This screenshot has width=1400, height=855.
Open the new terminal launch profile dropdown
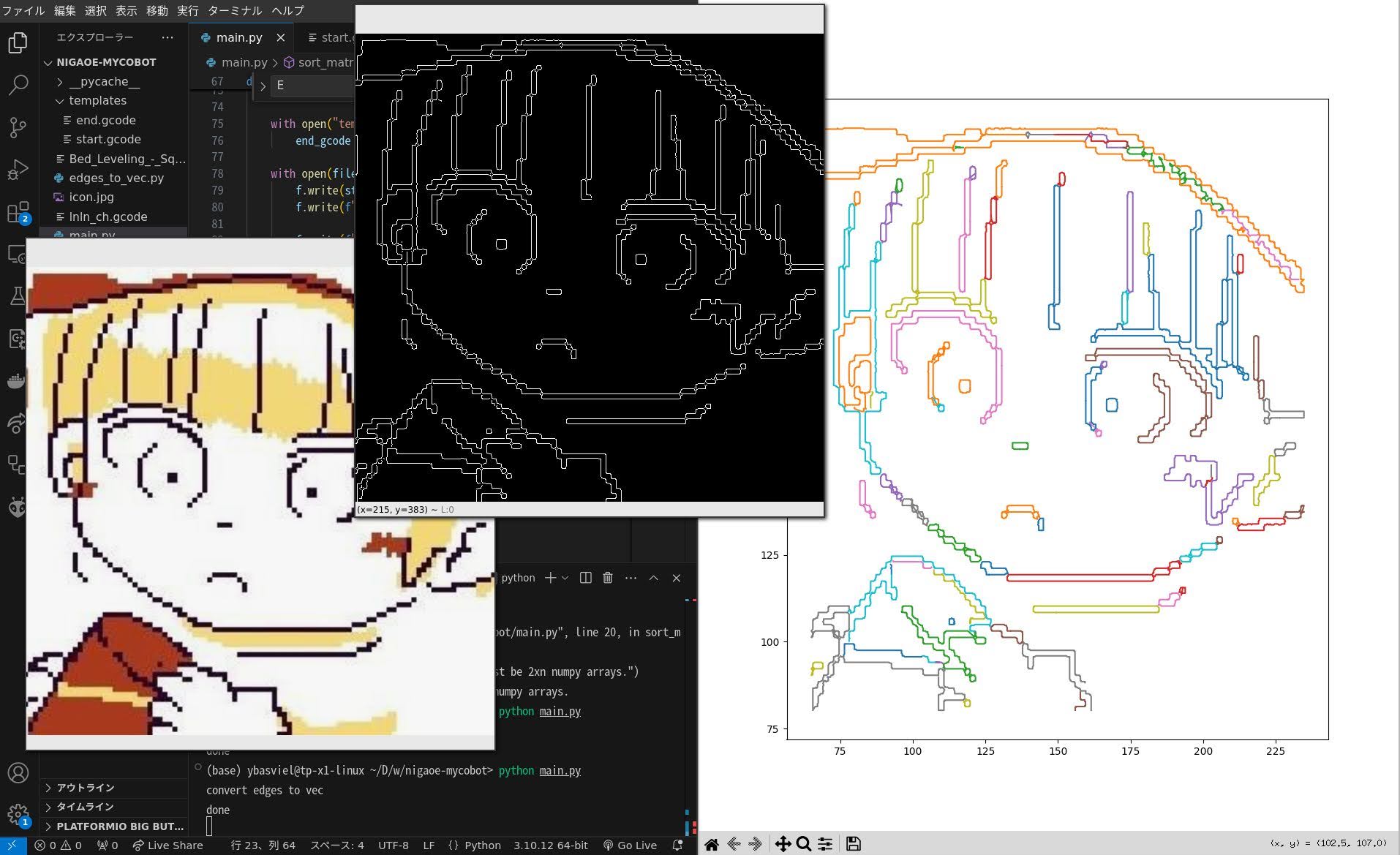click(565, 578)
